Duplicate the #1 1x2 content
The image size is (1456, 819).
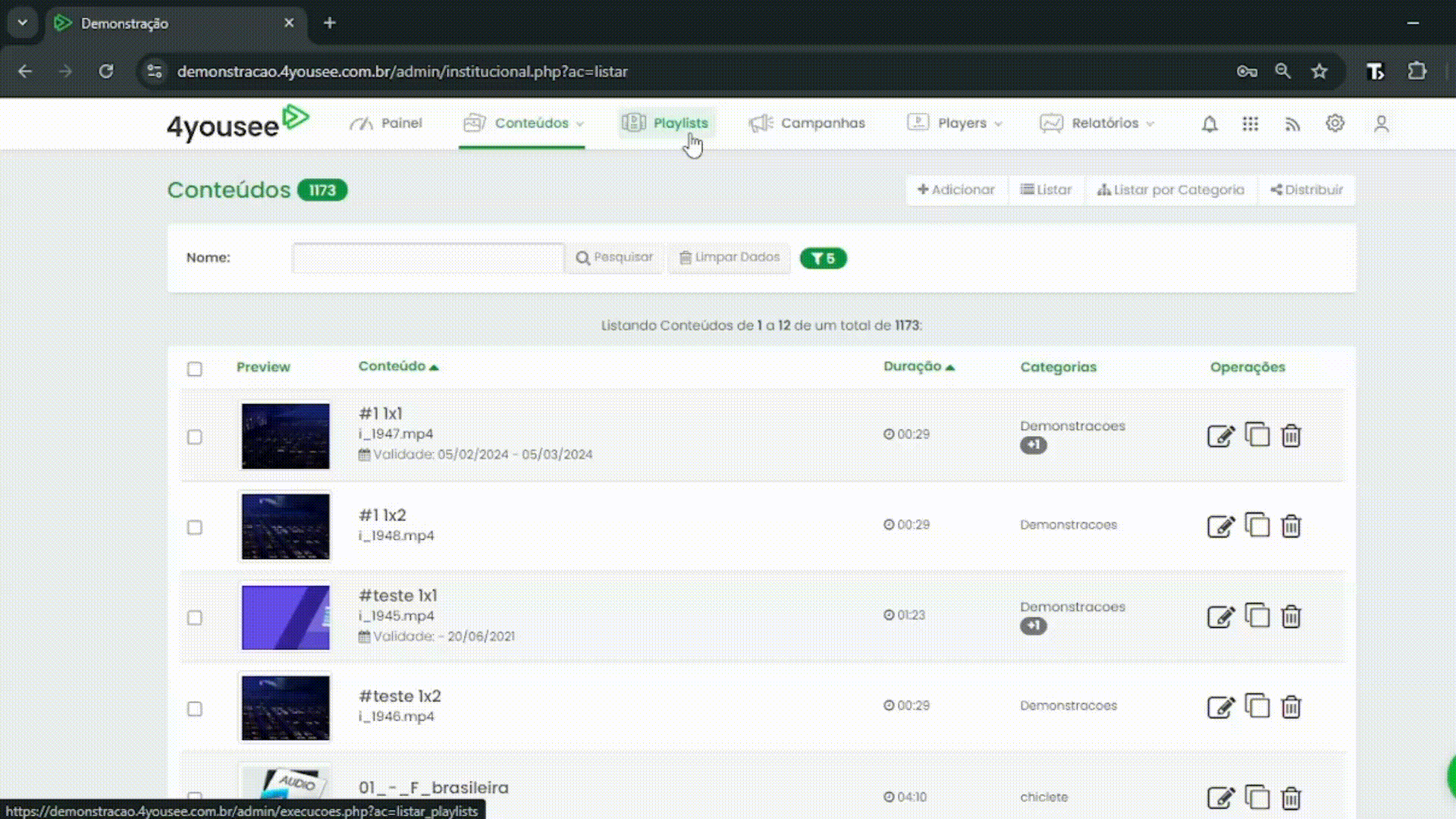(1257, 525)
